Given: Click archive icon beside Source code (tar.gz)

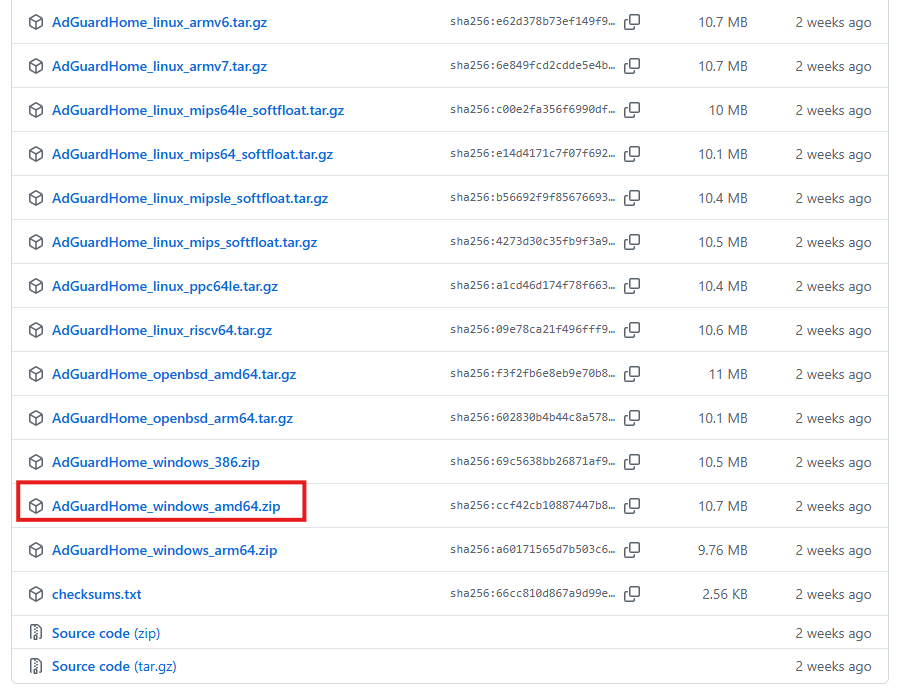Looking at the screenshot, I should pos(36,666).
